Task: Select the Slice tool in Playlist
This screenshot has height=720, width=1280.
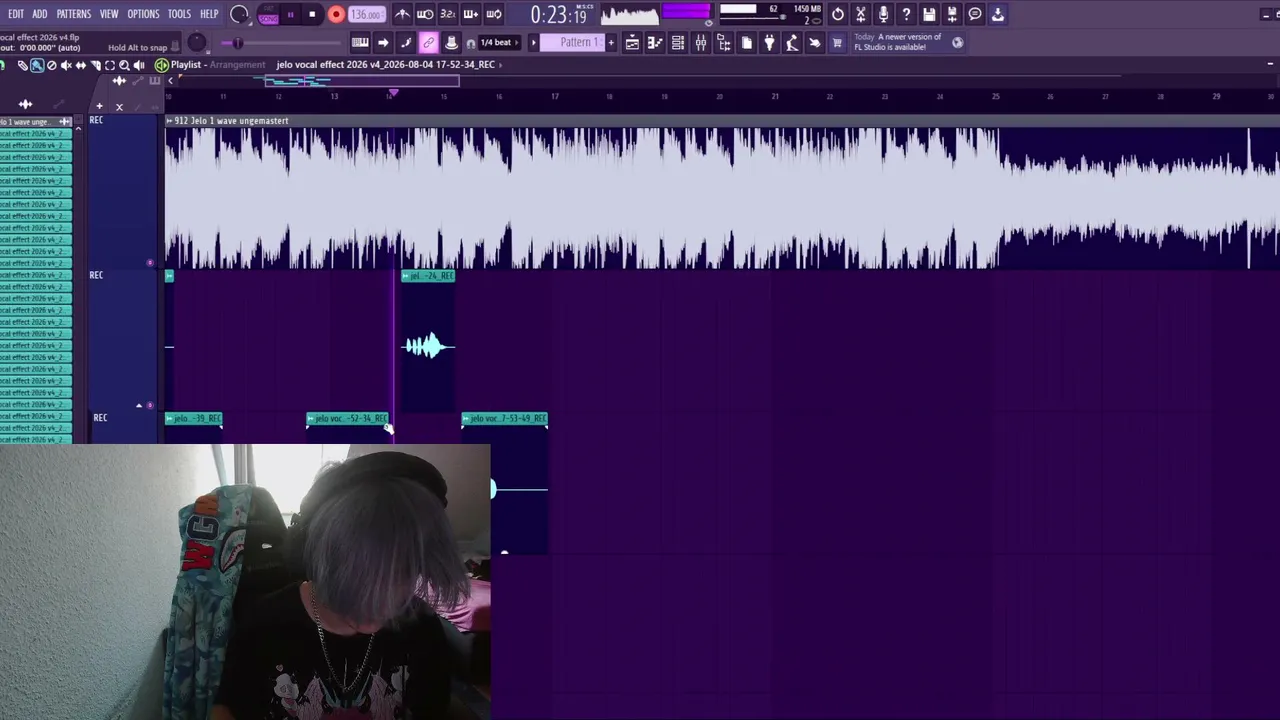Action: [x=96, y=65]
